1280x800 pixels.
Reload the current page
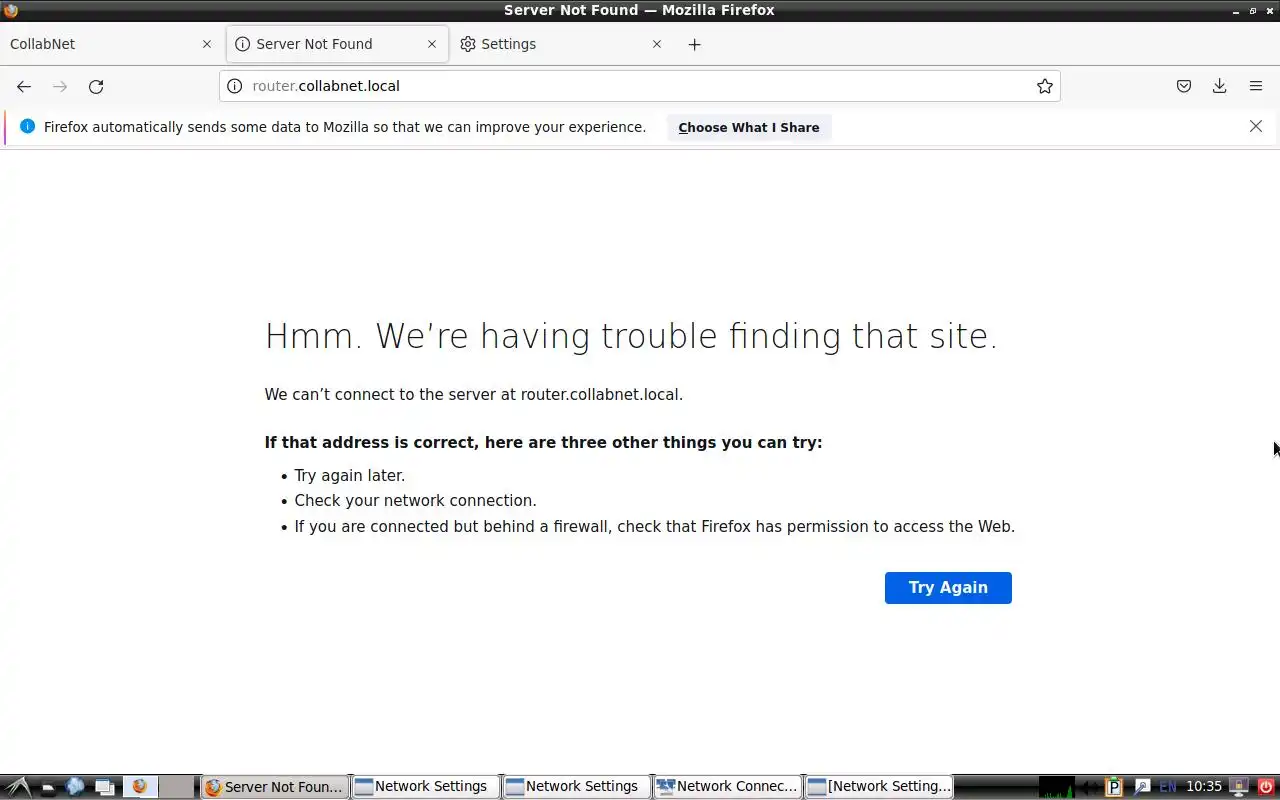point(96,86)
